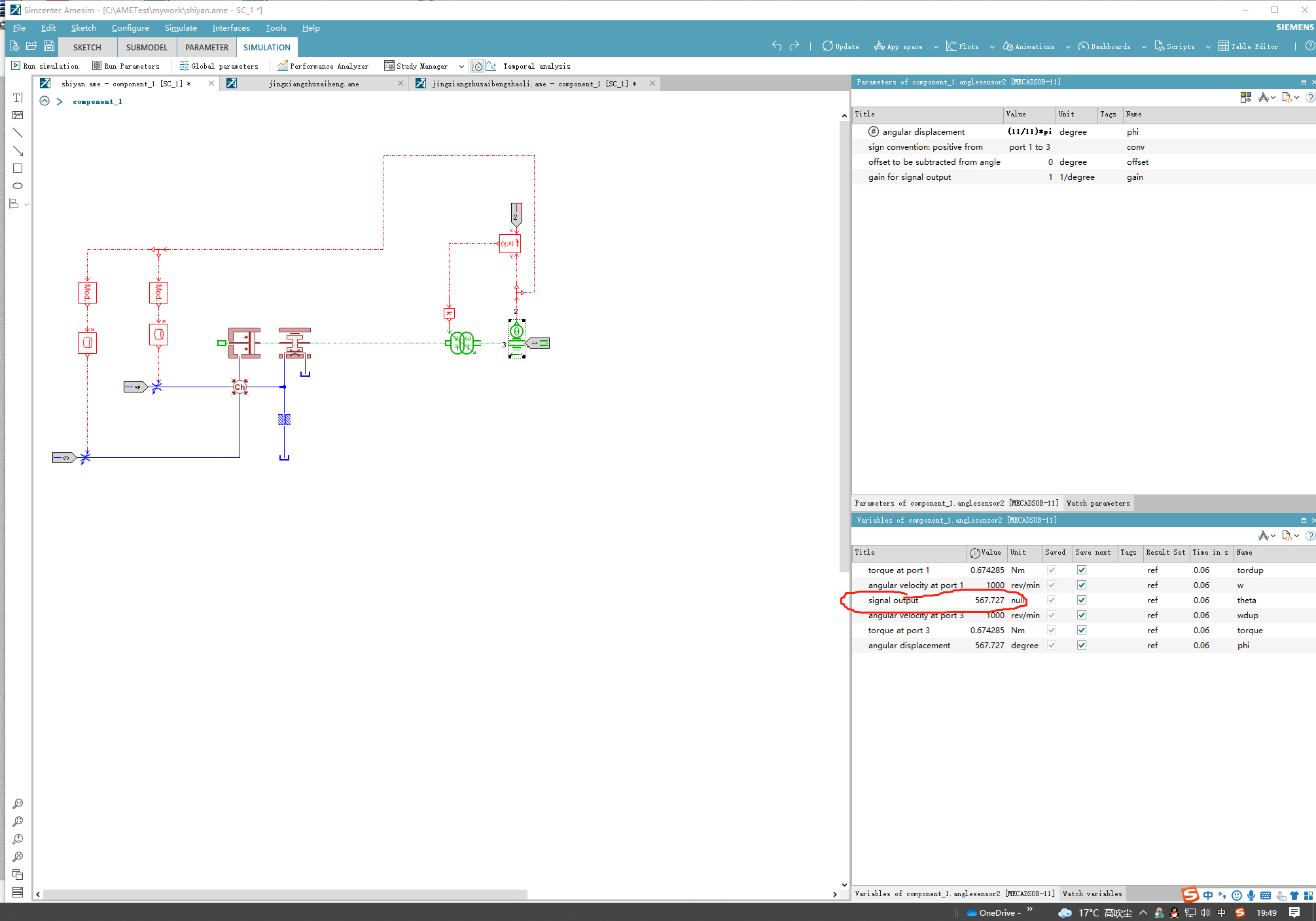
Task: Click the New file icon
Action: pos(14,46)
